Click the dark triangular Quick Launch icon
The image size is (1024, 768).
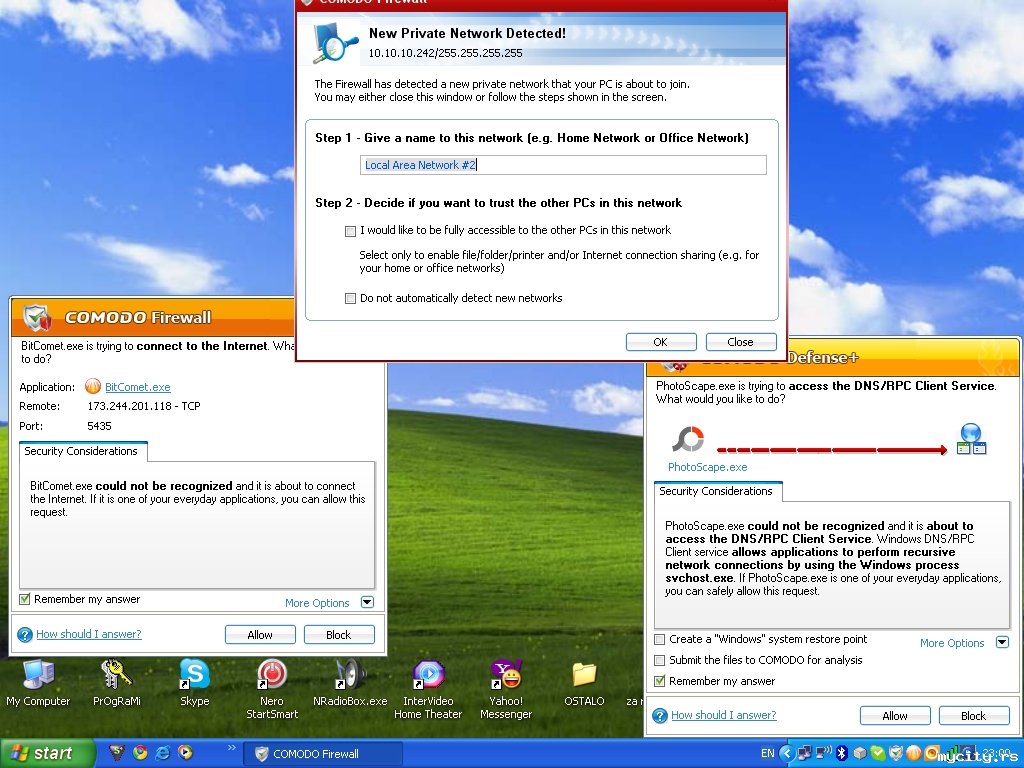(x=117, y=753)
